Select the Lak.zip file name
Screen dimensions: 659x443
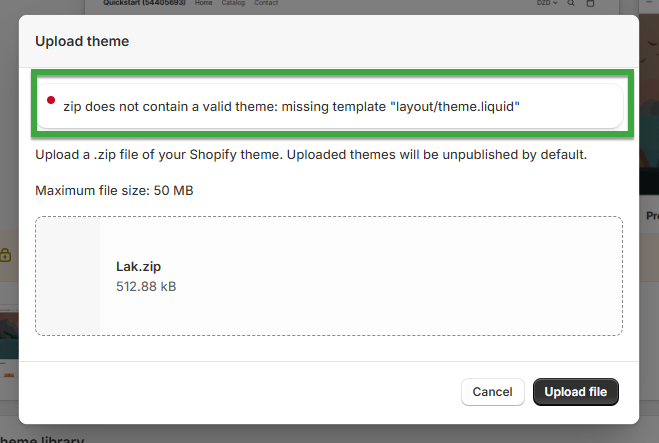(x=138, y=266)
